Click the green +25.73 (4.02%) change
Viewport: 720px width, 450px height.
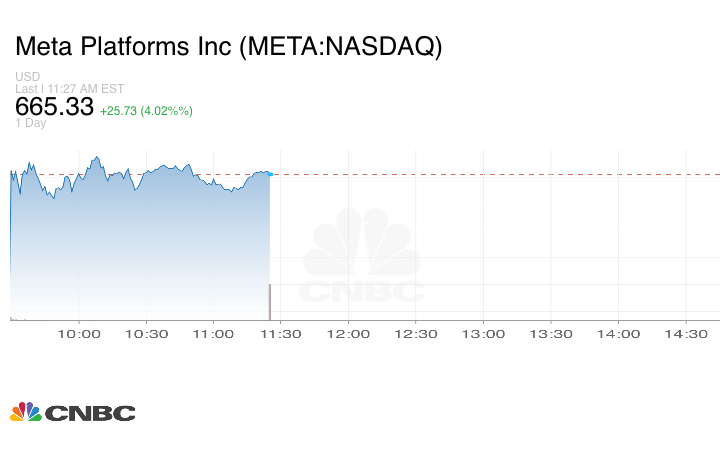tap(146, 110)
